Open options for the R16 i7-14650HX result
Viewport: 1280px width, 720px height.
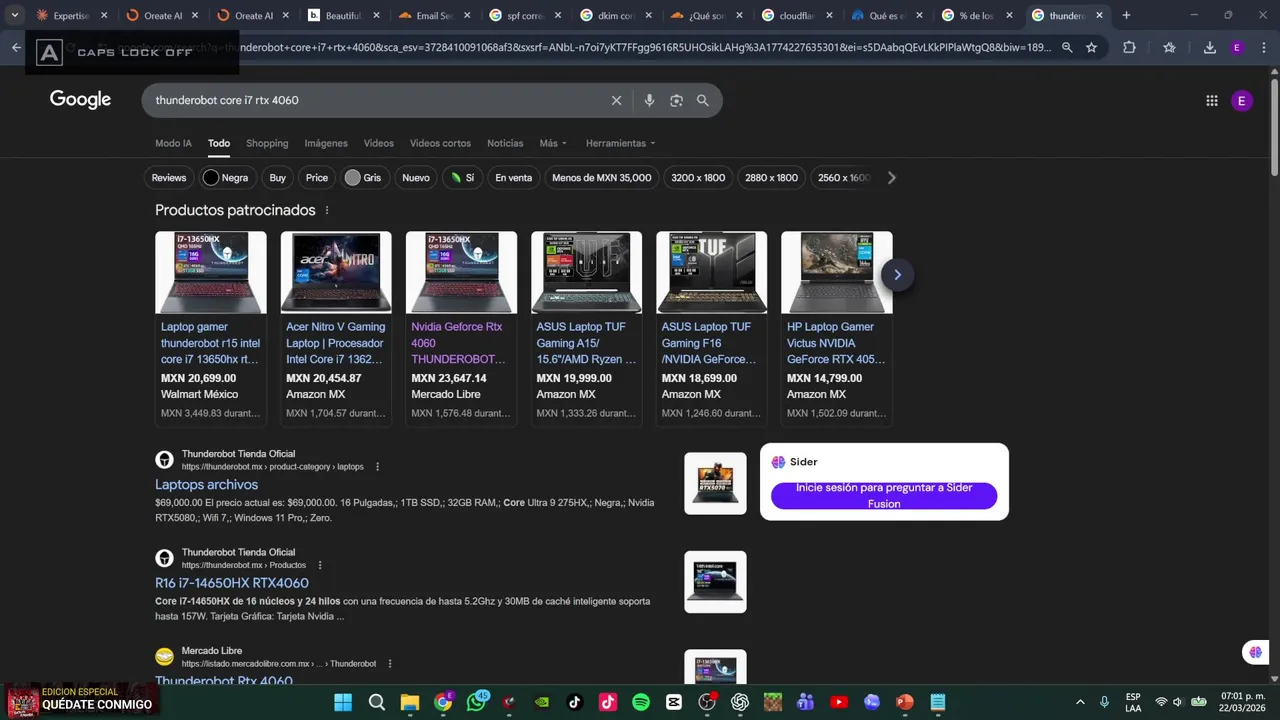click(x=319, y=566)
